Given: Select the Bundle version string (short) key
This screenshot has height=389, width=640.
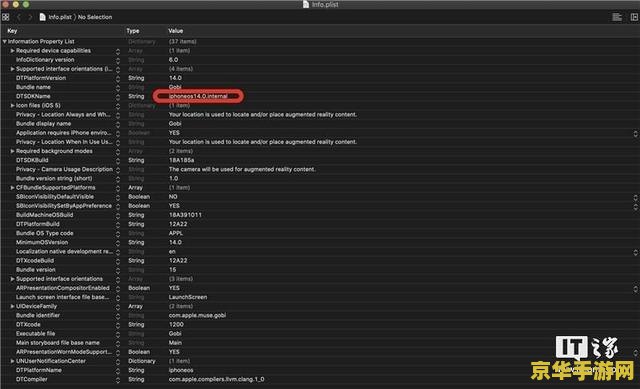Looking at the screenshot, I should click(x=54, y=178).
